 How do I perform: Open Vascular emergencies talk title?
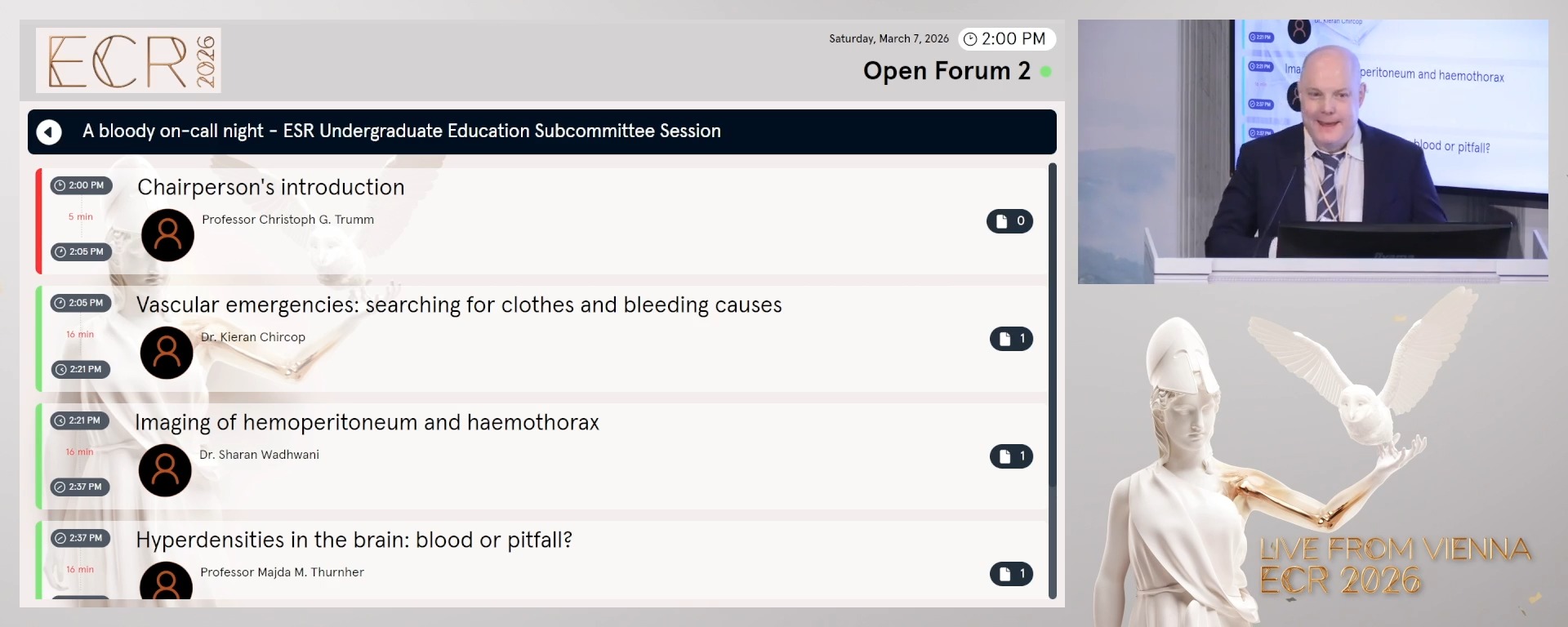(458, 305)
